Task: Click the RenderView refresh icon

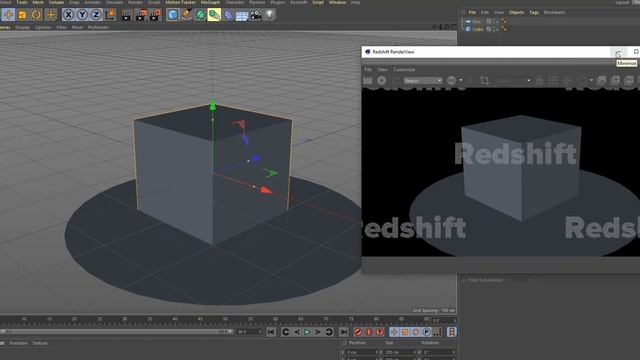Action: click(396, 81)
